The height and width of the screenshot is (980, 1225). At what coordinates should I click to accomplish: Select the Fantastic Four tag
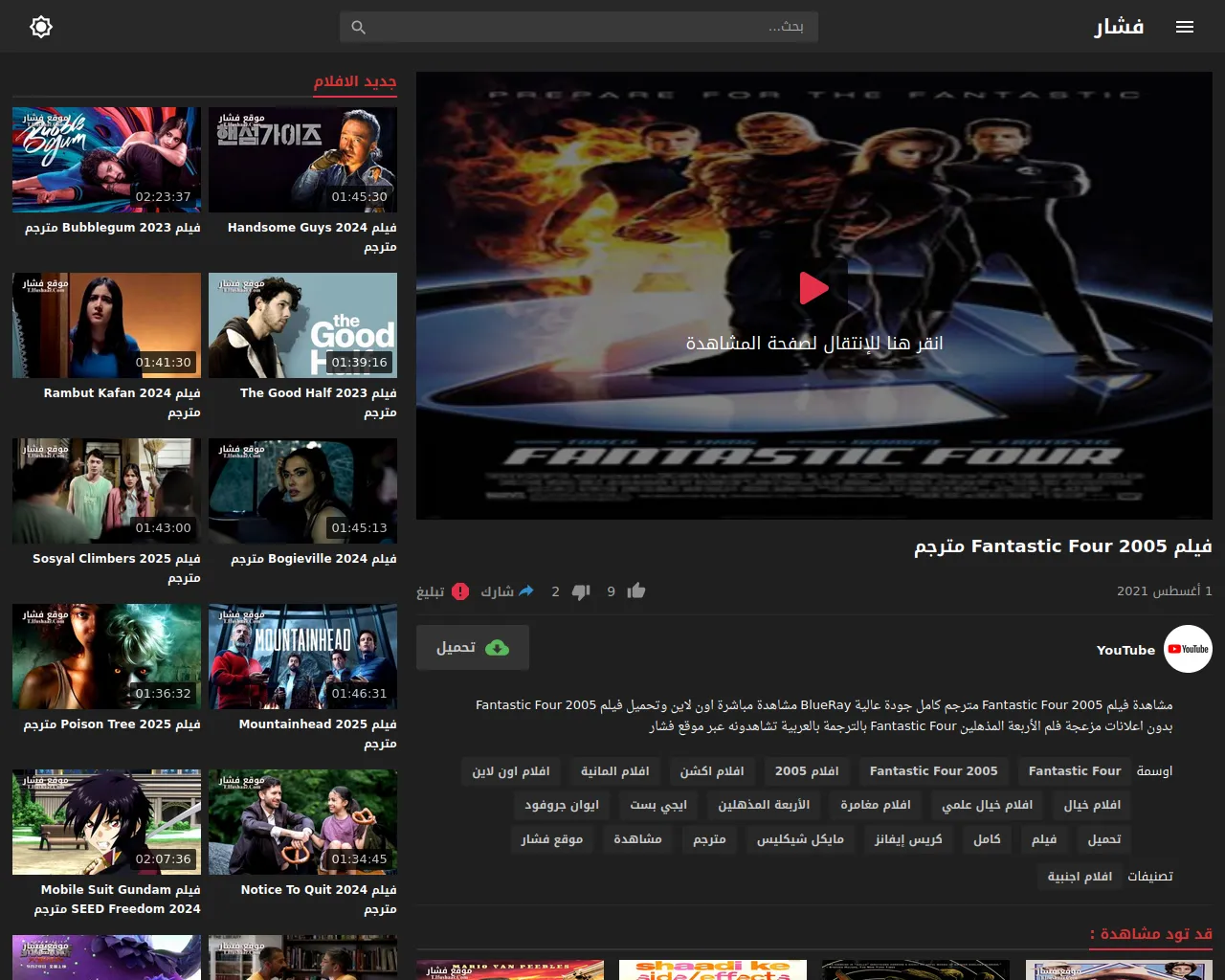click(1074, 771)
